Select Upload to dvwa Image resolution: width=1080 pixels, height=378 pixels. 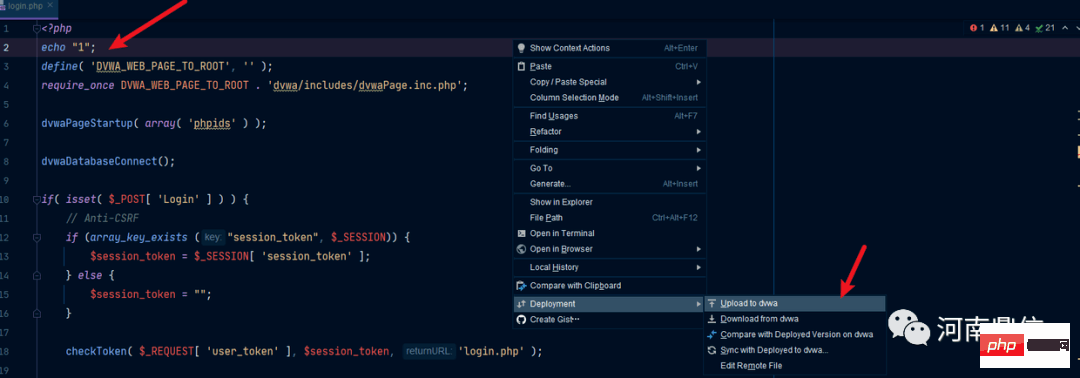pos(795,304)
